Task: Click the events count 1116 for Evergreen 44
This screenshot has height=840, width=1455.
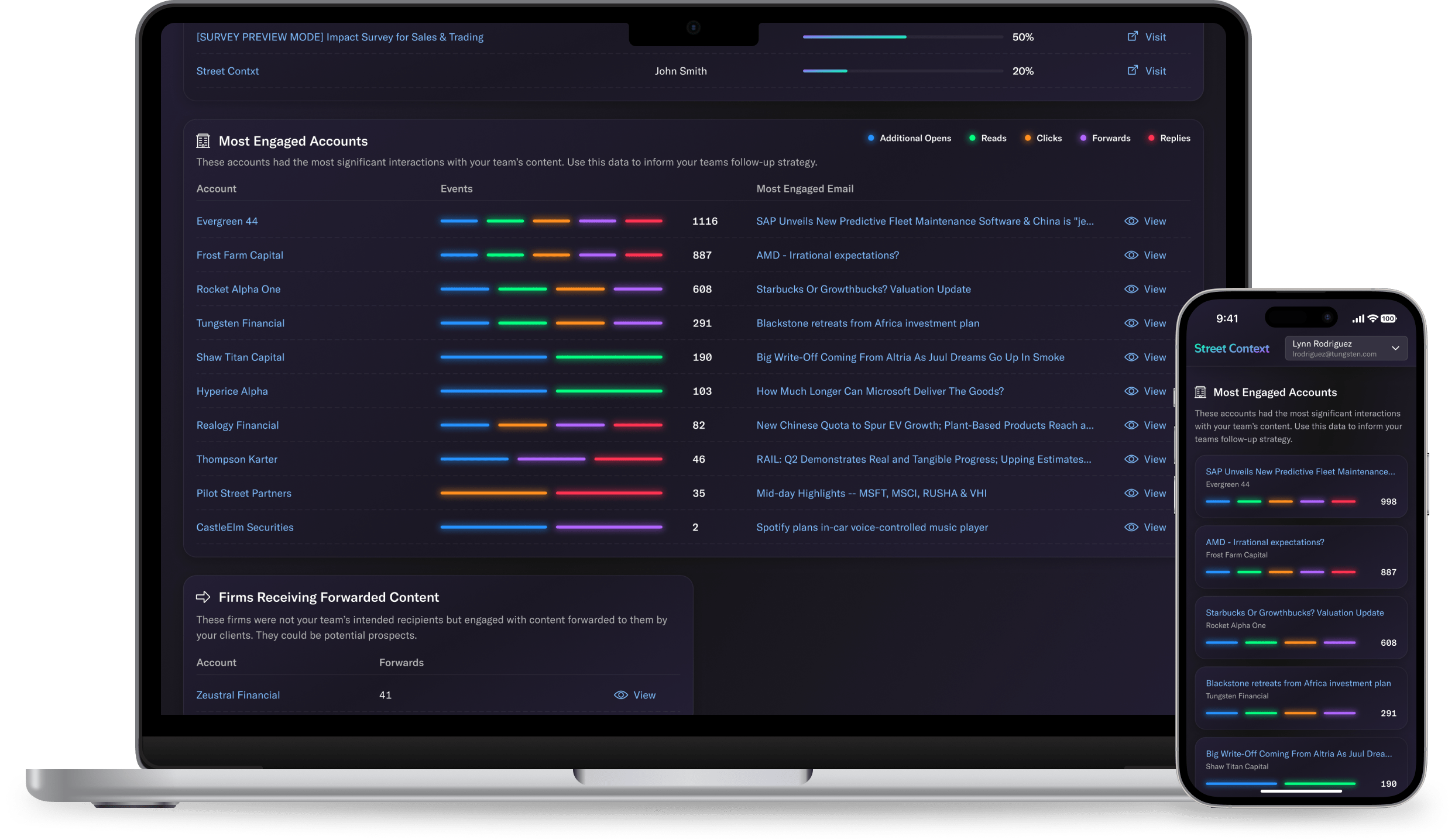Action: point(705,221)
